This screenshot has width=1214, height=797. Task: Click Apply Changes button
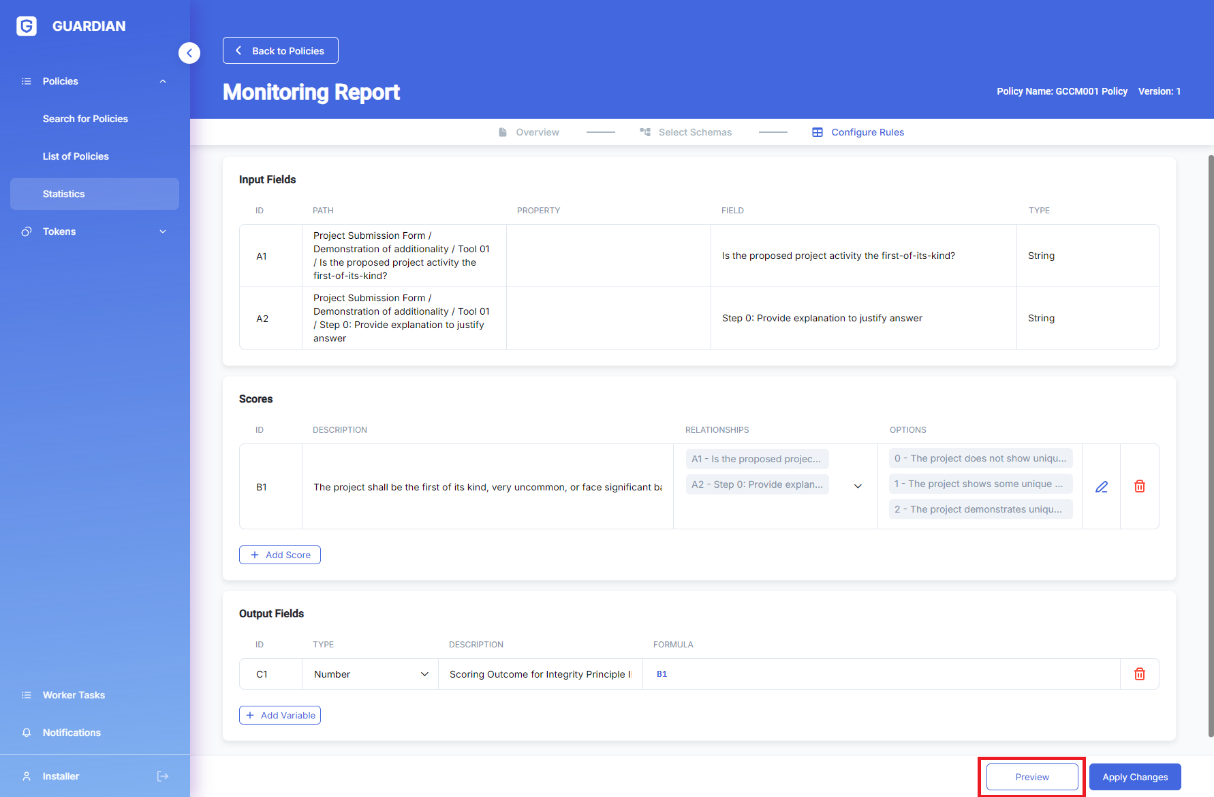tap(1135, 777)
